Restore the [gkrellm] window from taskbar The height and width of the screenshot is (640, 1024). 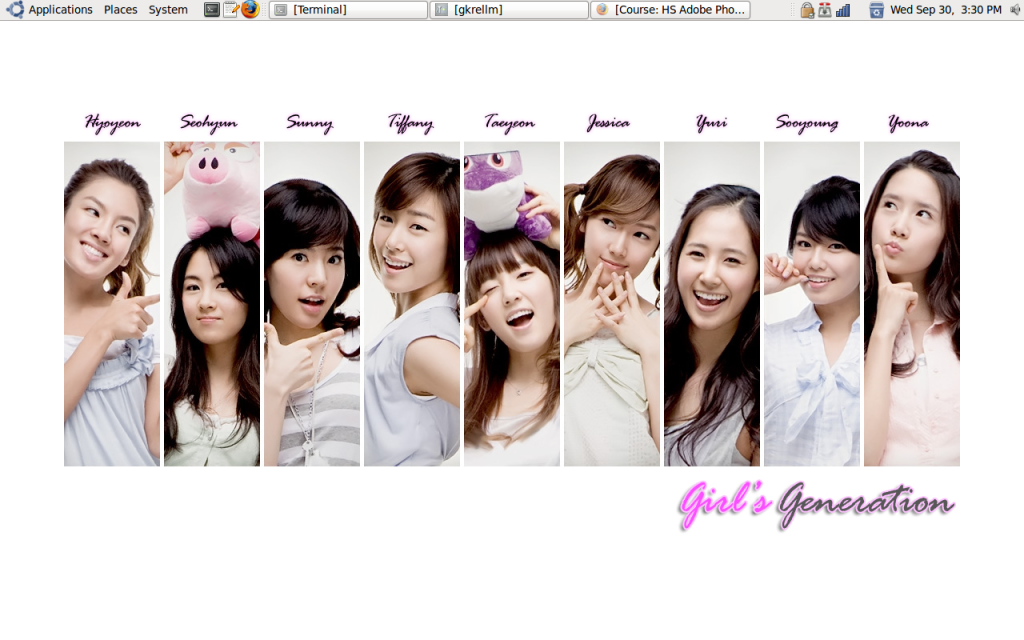pos(509,10)
